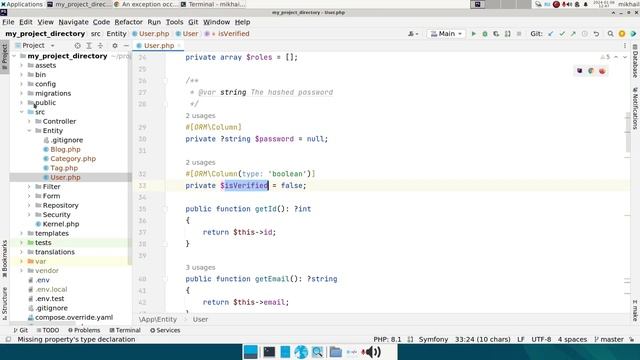Commit changes with the Git green checkmark

click(562, 34)
